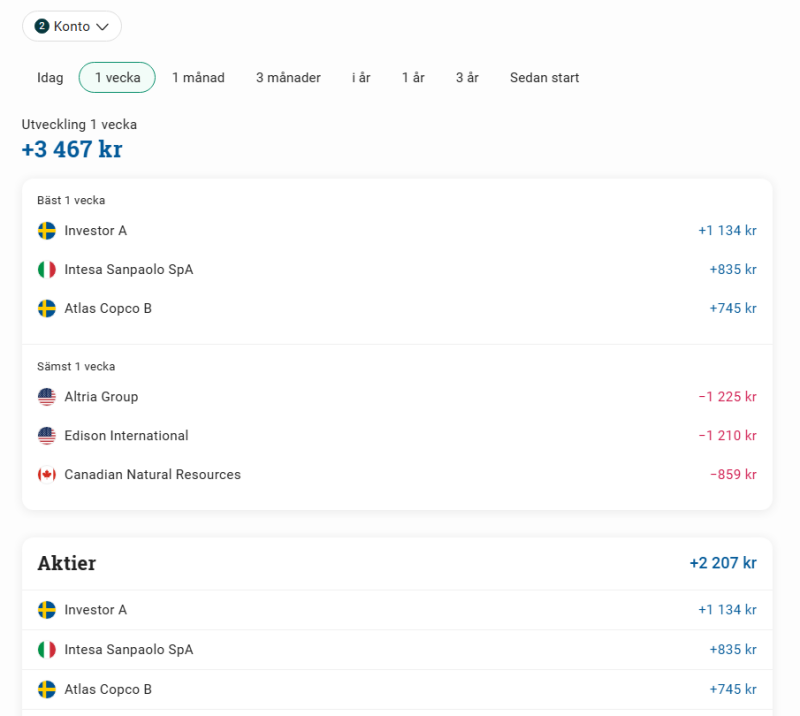Select the 3 år period
The width and height of the screenshot is (800, 716).
(x=467, y=78)
